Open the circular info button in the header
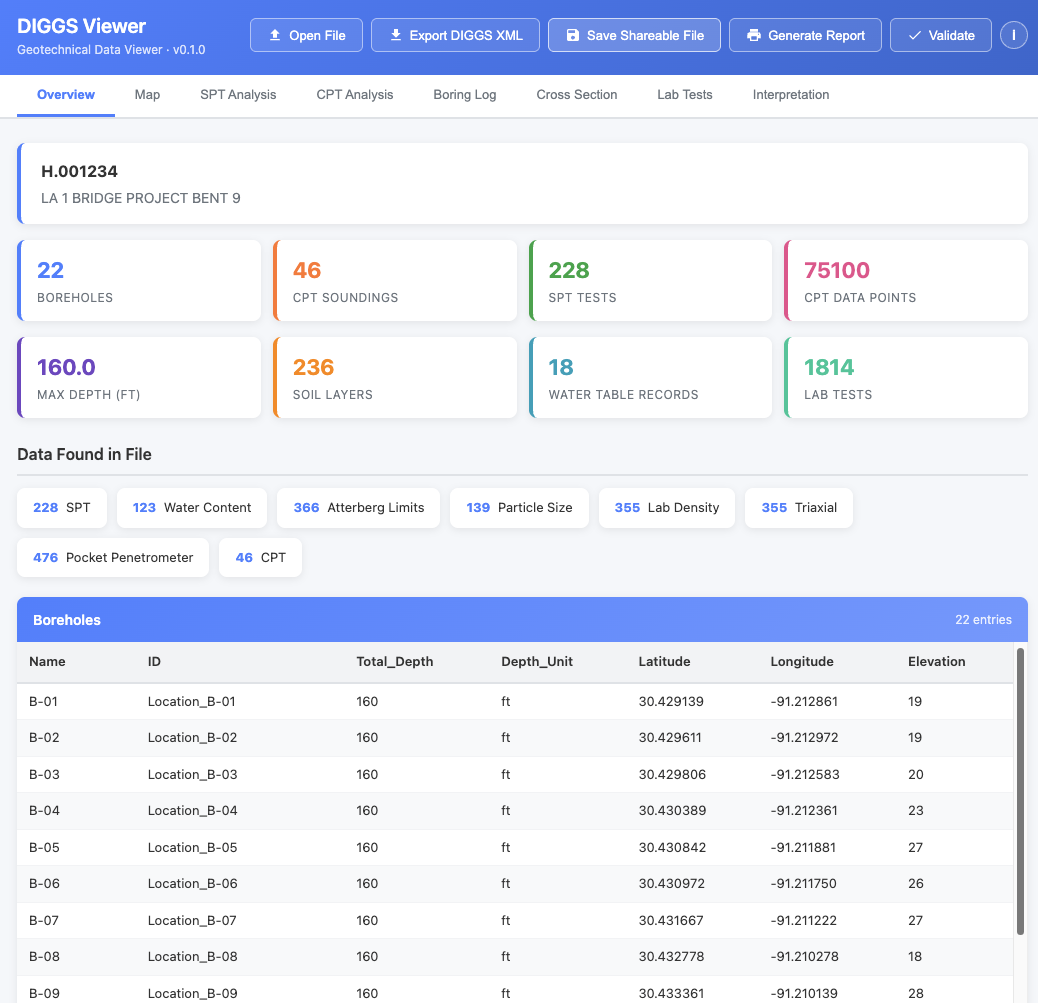The height and width of the screenshot is (1003, 1038). coord(1013,35)
